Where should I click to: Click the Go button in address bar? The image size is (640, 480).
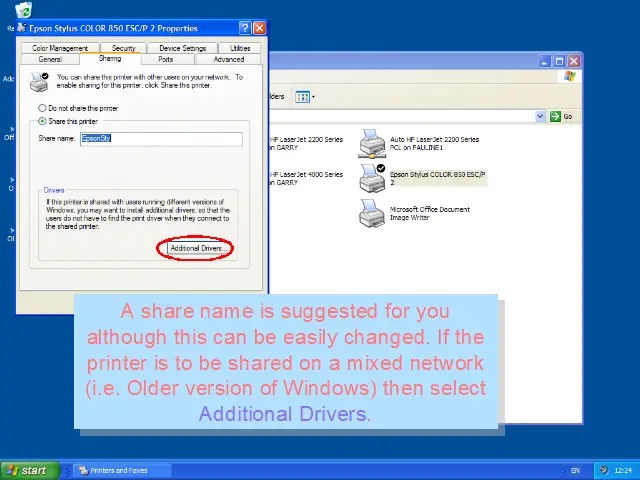tap(561, 116)
